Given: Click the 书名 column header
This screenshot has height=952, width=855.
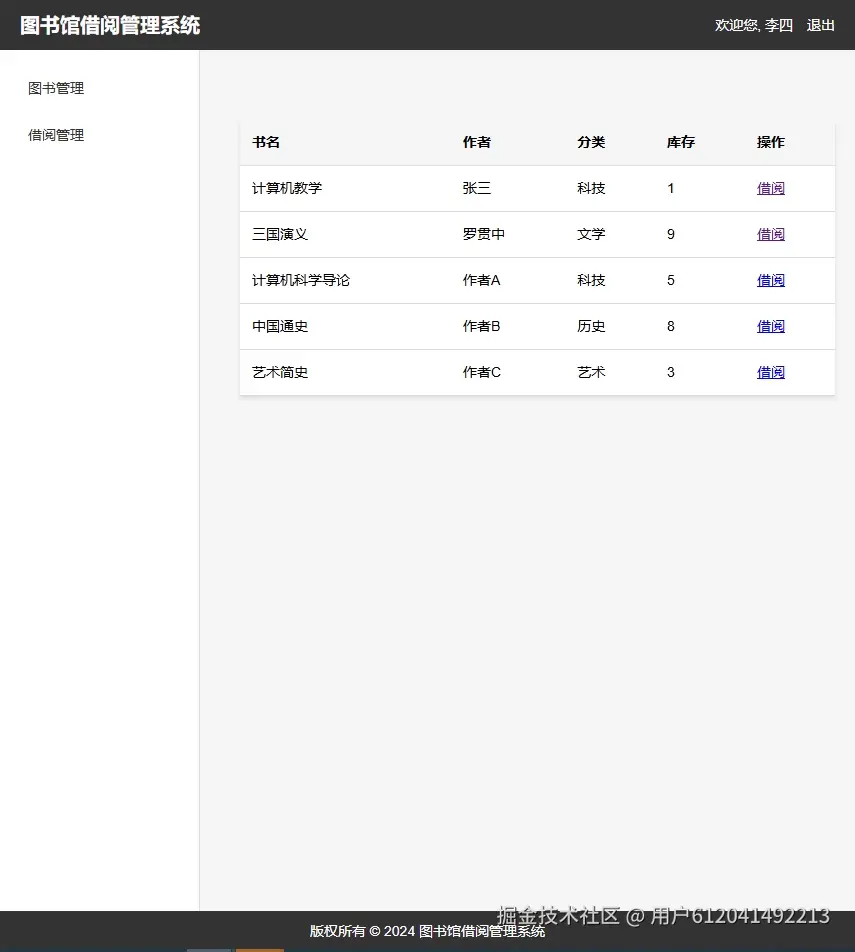Looking at the screenshot, I should coord(266,142).
